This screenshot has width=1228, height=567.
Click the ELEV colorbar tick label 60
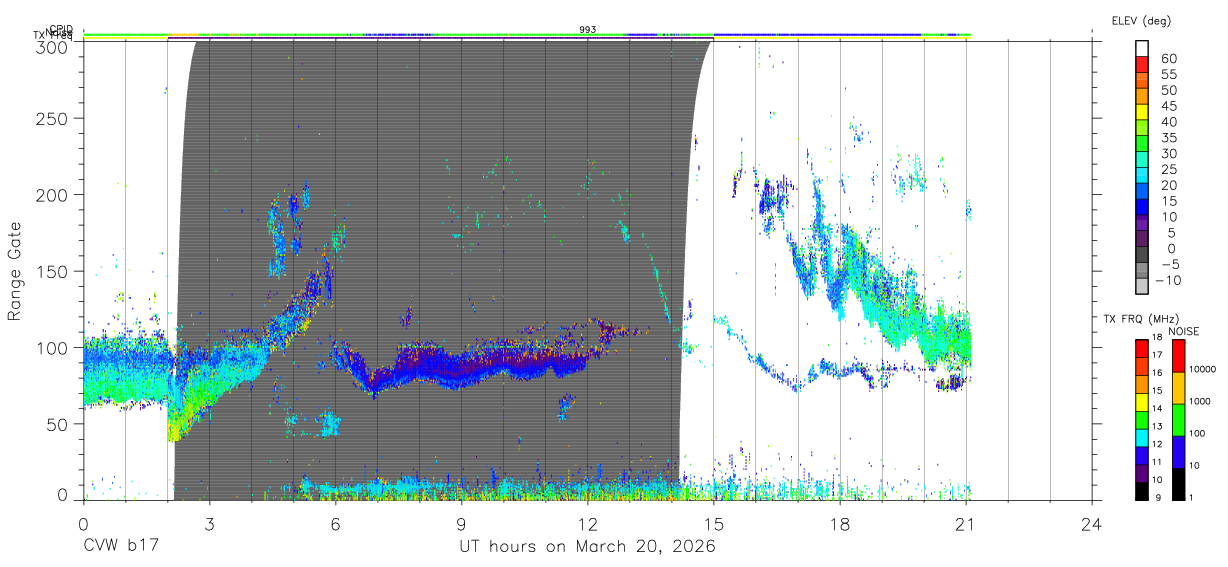coord(1168,58)
